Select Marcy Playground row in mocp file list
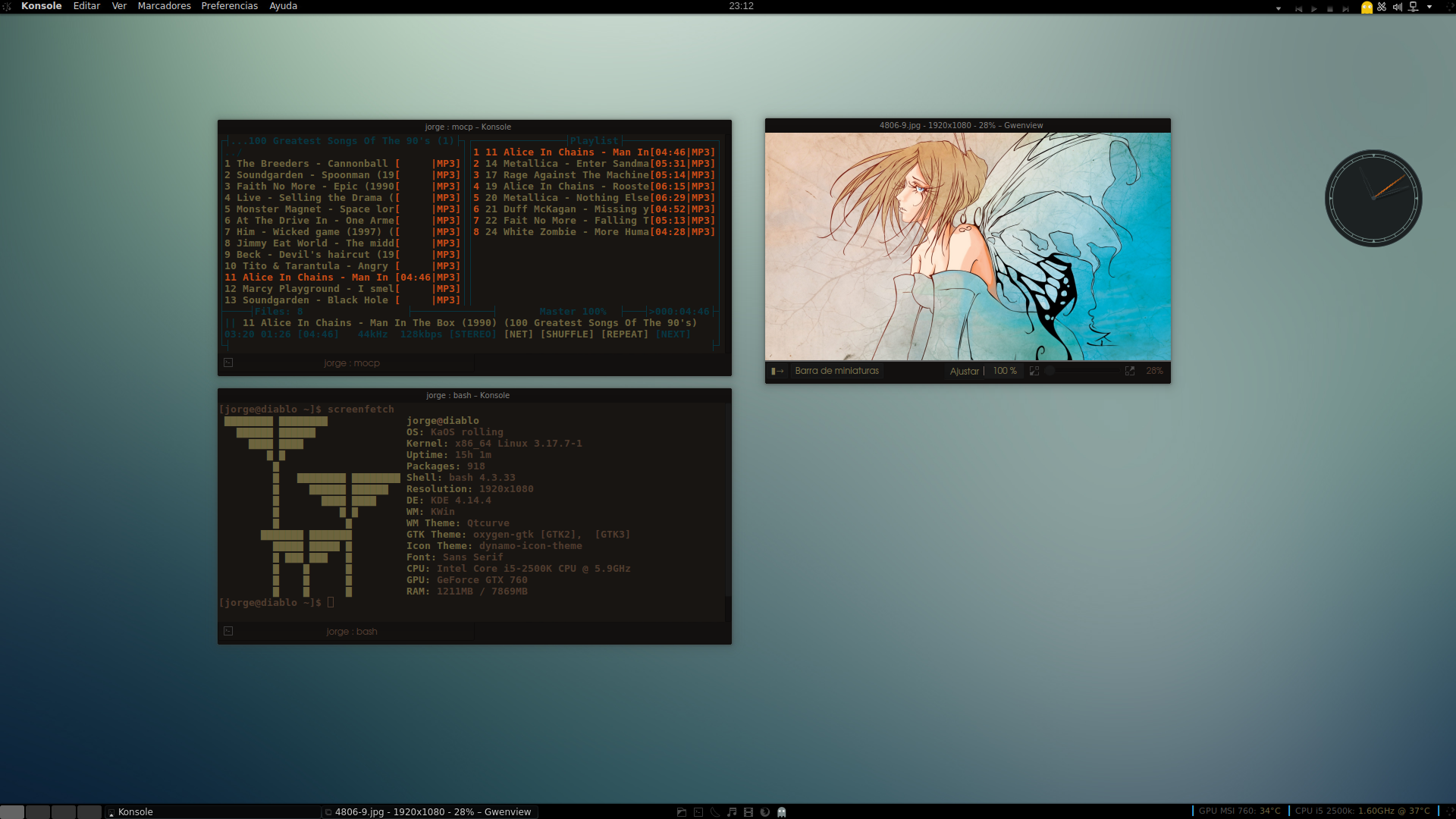Viewport: 1456px width, 819px height. click(x=342, y=289)
